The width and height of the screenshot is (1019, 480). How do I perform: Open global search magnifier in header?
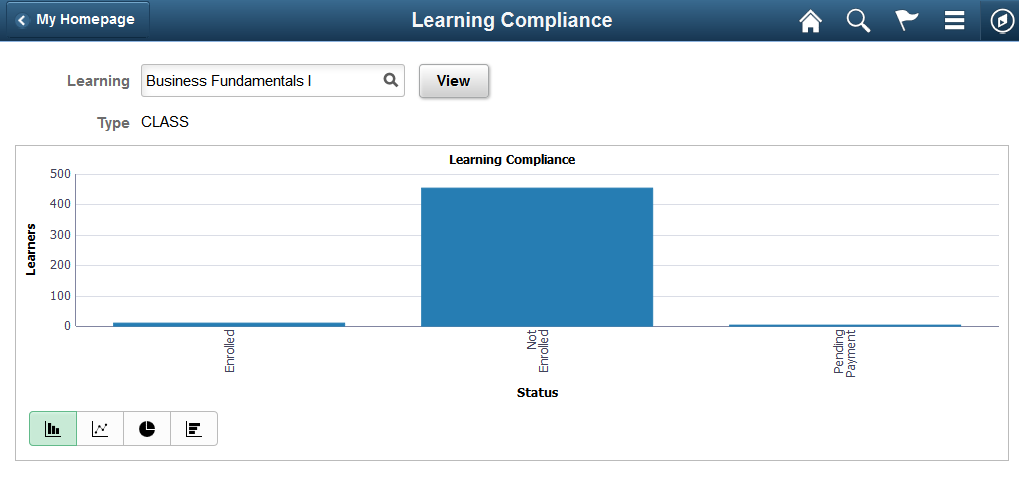tap(858, 21)
